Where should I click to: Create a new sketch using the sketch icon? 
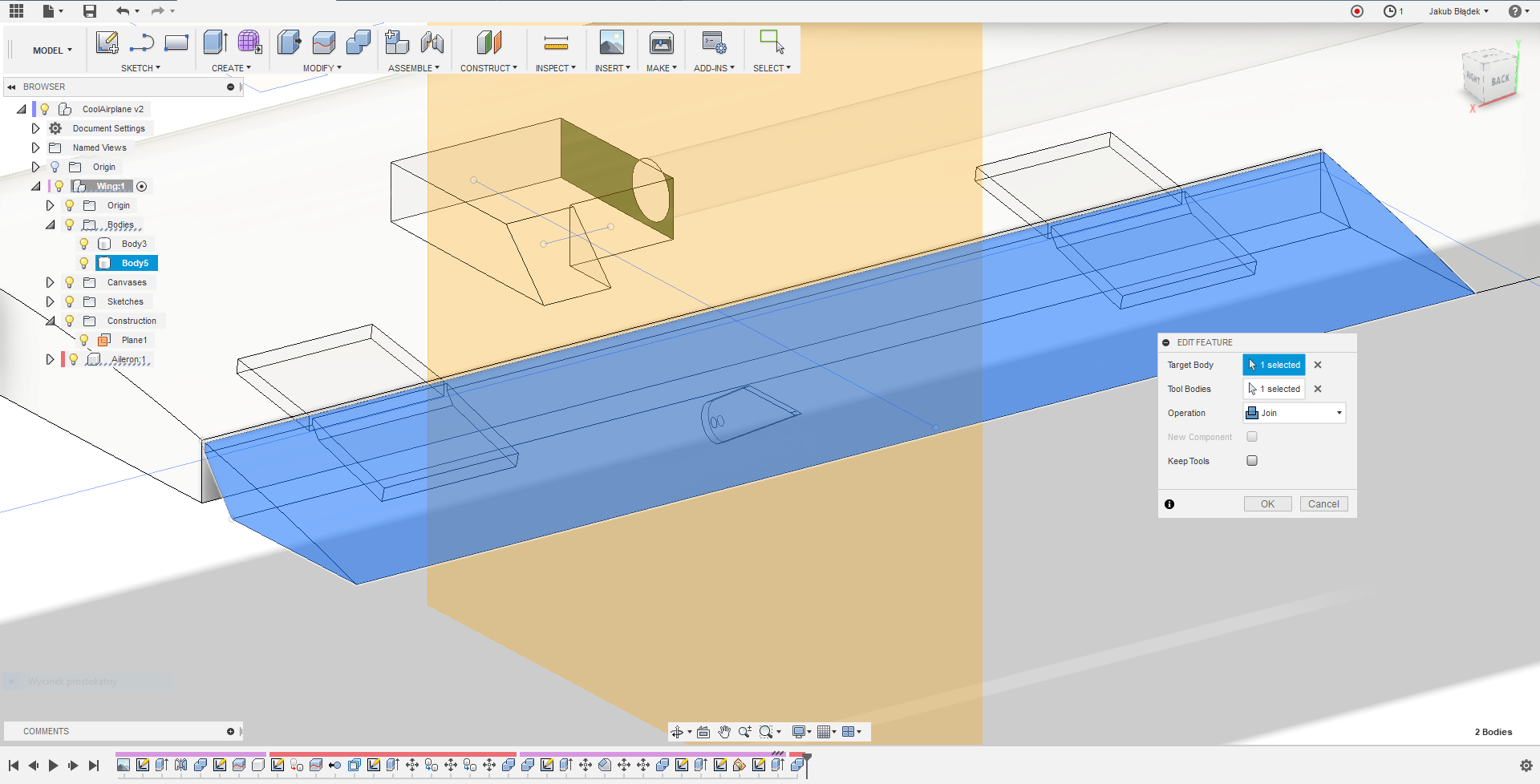[x=107, y=42]
